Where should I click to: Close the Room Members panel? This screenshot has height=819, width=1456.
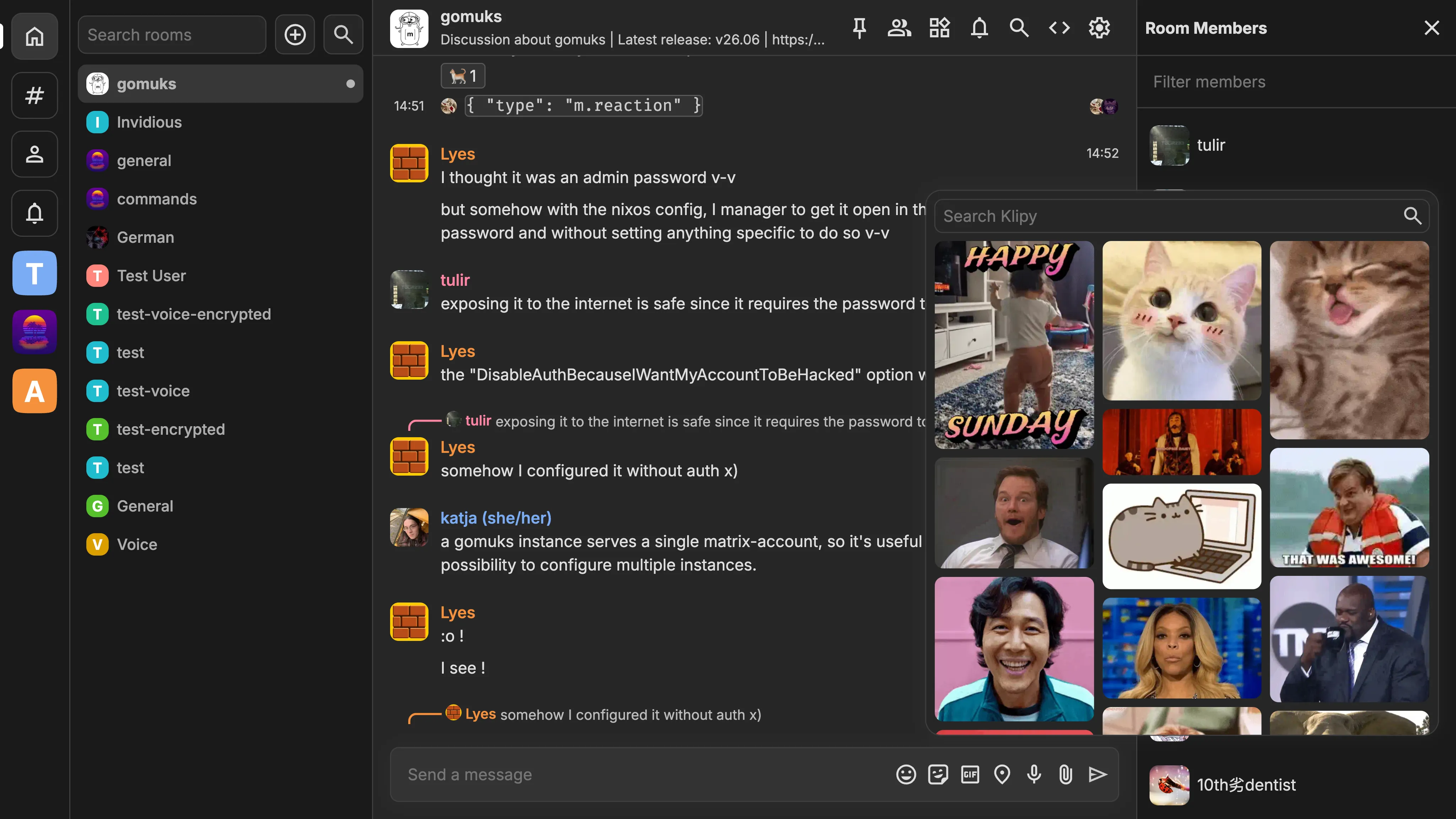click(x=1432, y=28)
